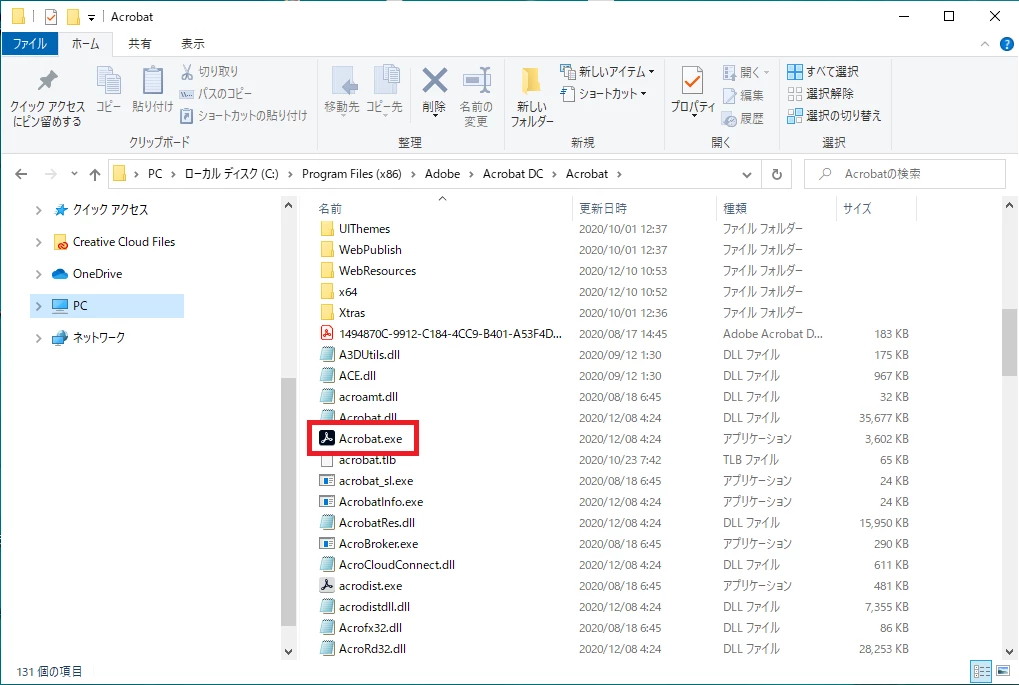Screen dimensions: 1019x685
Task: Open the Shortcut (ショートカット) dropdown
Action: [604, 94]
